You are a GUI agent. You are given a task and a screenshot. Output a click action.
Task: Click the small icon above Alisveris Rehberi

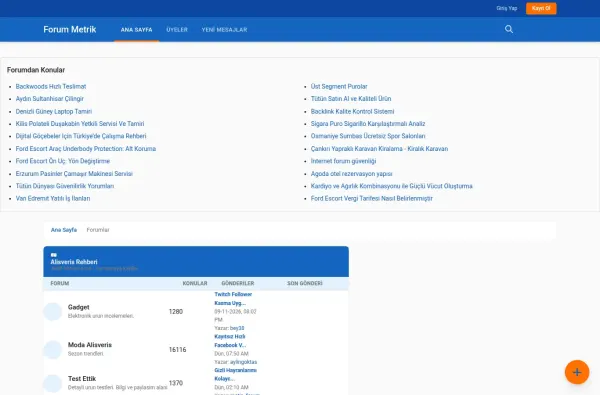(x=54, y=255)
